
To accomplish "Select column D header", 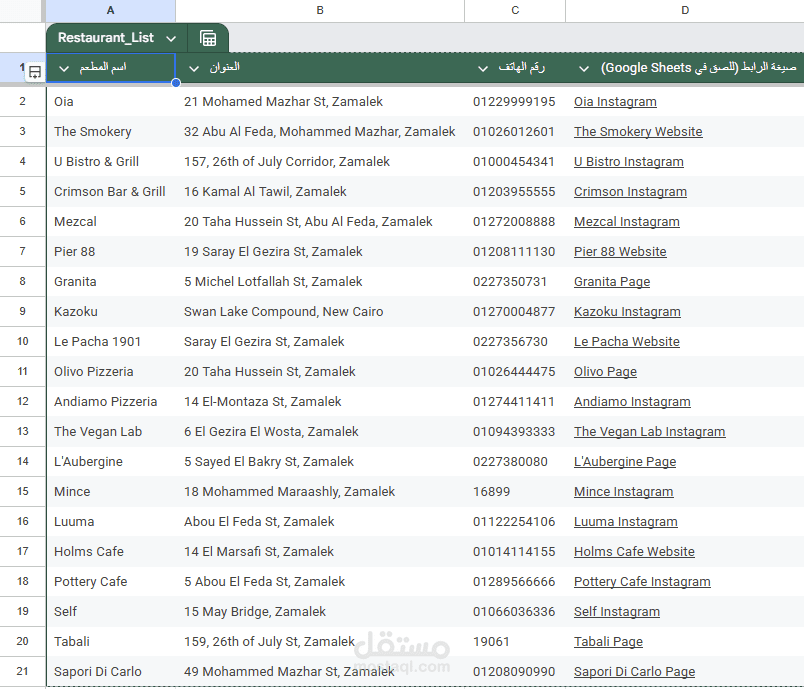I will tap(685, 10).
